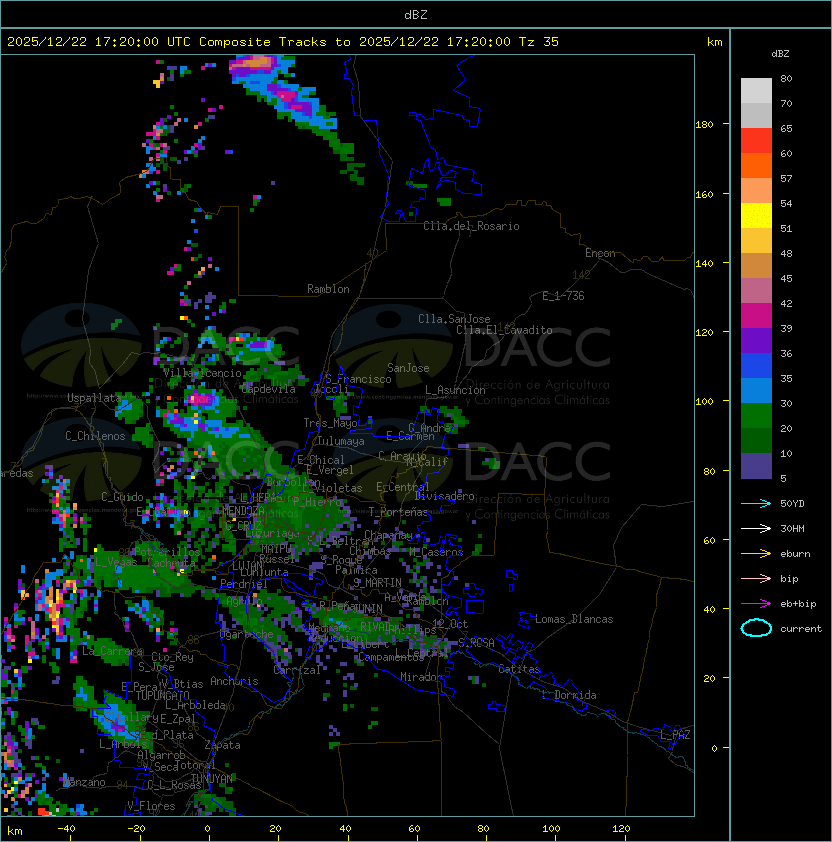Click the Clla.del_Rosario label
Screen dimensions: 832x842
tap(471, 226)
